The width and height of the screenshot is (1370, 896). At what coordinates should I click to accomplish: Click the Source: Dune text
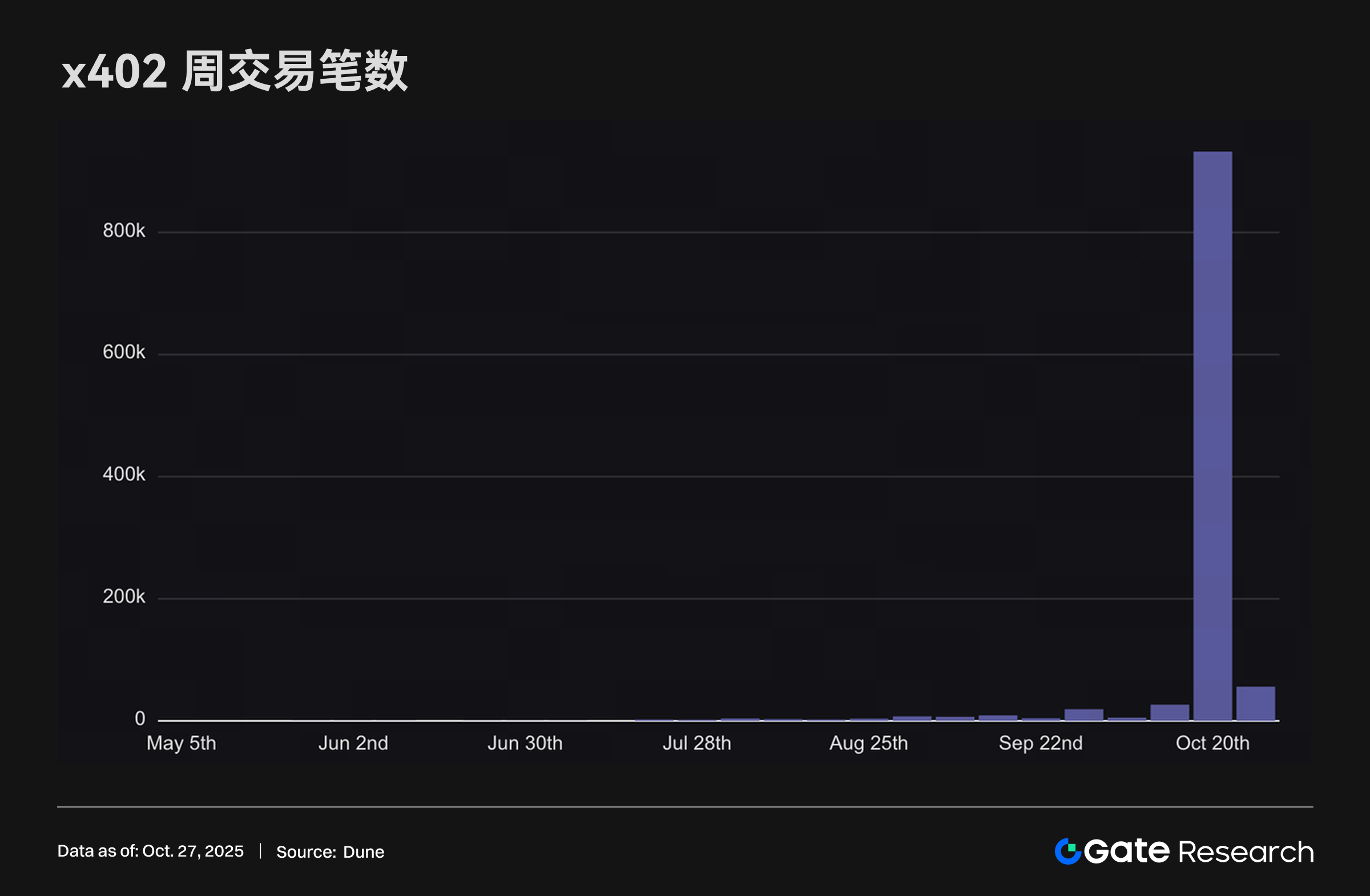[x=330, y=851]
